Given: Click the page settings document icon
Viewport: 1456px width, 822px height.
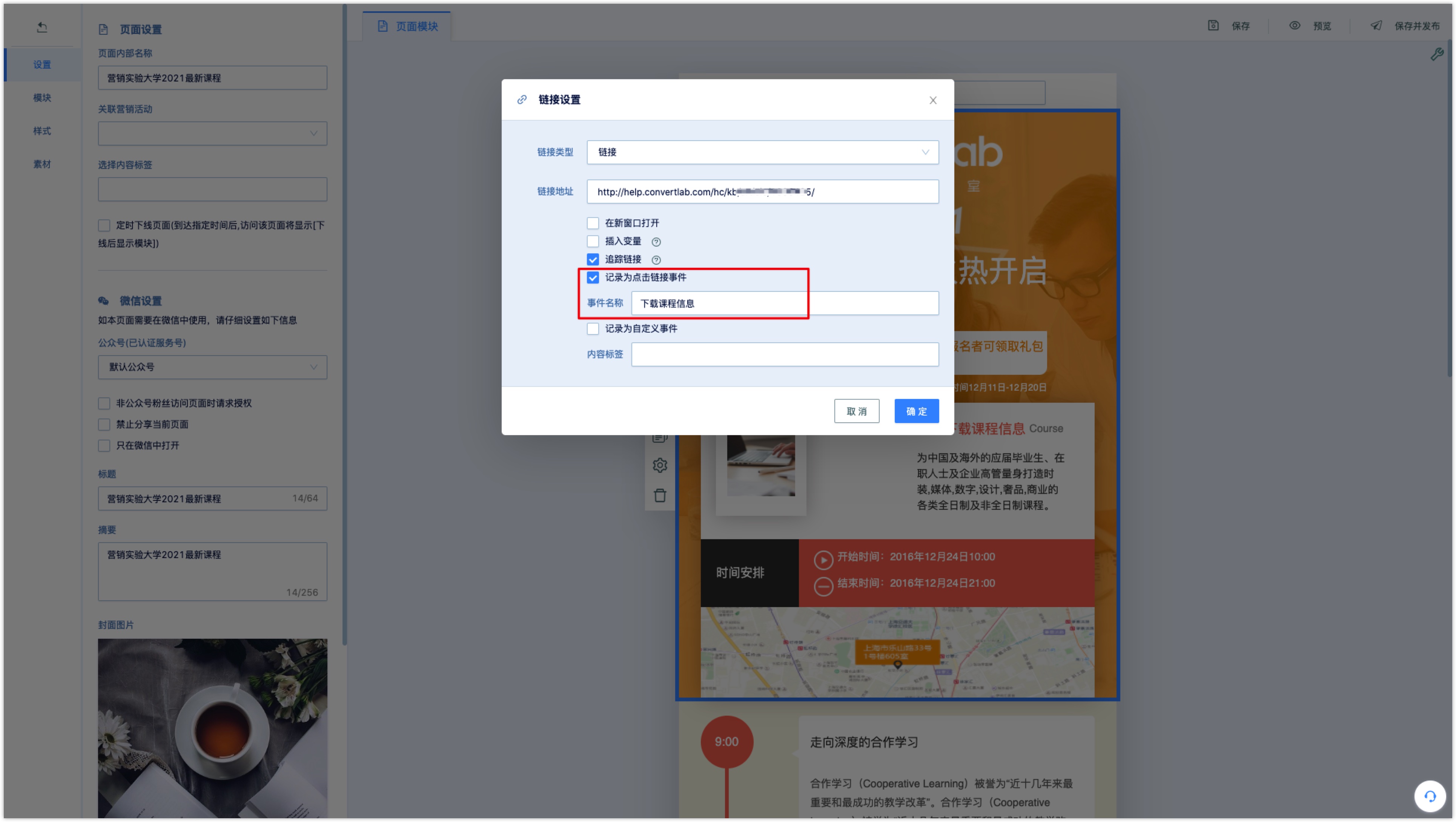Looking at the screenshot, I should (x=103, y=29).
